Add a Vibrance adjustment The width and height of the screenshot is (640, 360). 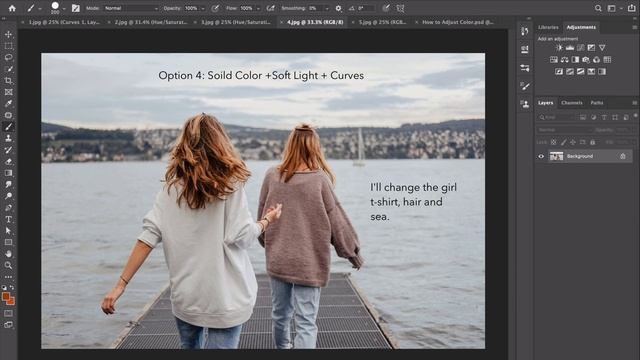602,48
